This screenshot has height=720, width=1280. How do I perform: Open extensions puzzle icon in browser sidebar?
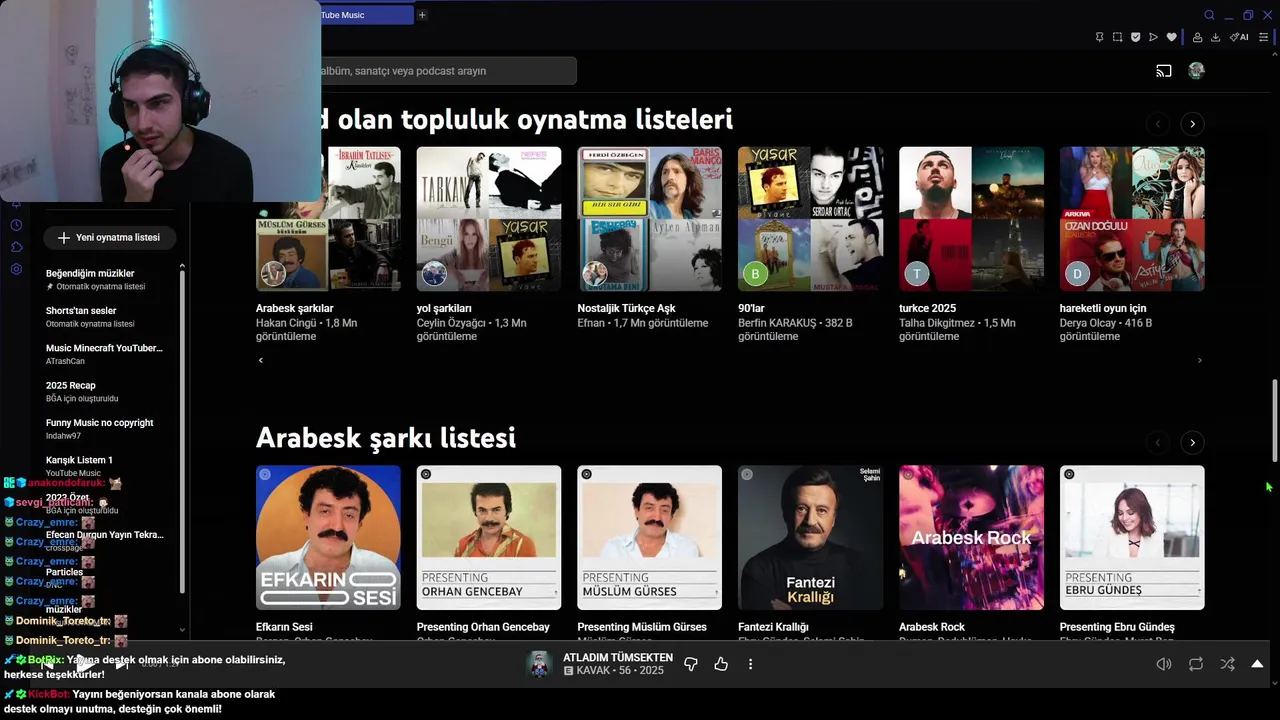(16, 247)
